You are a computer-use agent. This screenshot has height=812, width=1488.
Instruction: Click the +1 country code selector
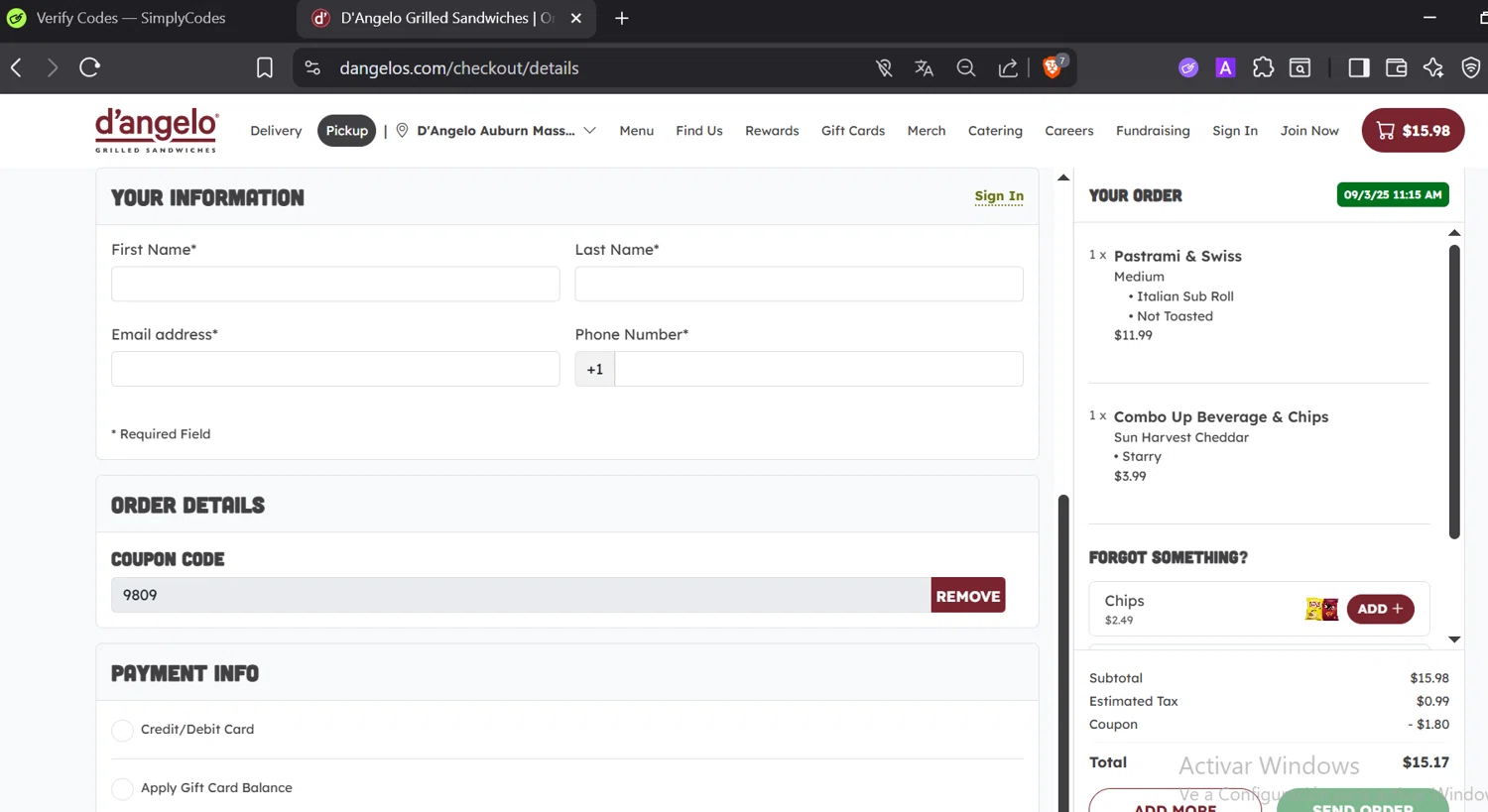tap(595, 369)
